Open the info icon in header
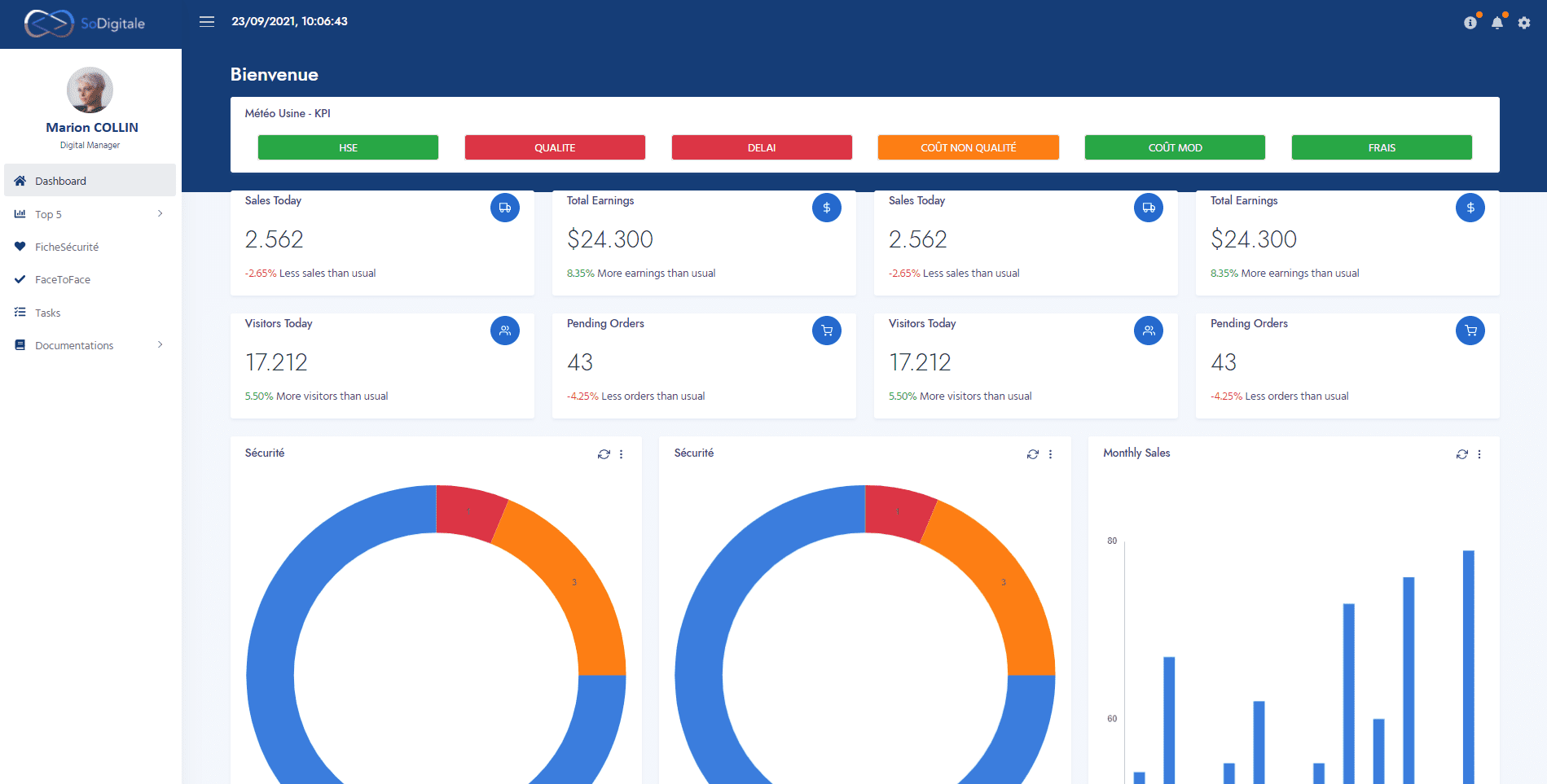 click(1470, 23)
